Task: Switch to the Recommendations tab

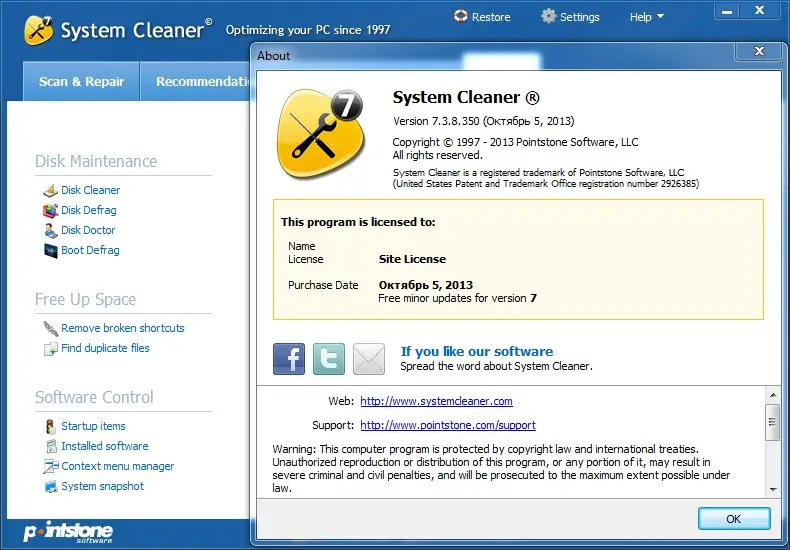Action: coord(196,82)
